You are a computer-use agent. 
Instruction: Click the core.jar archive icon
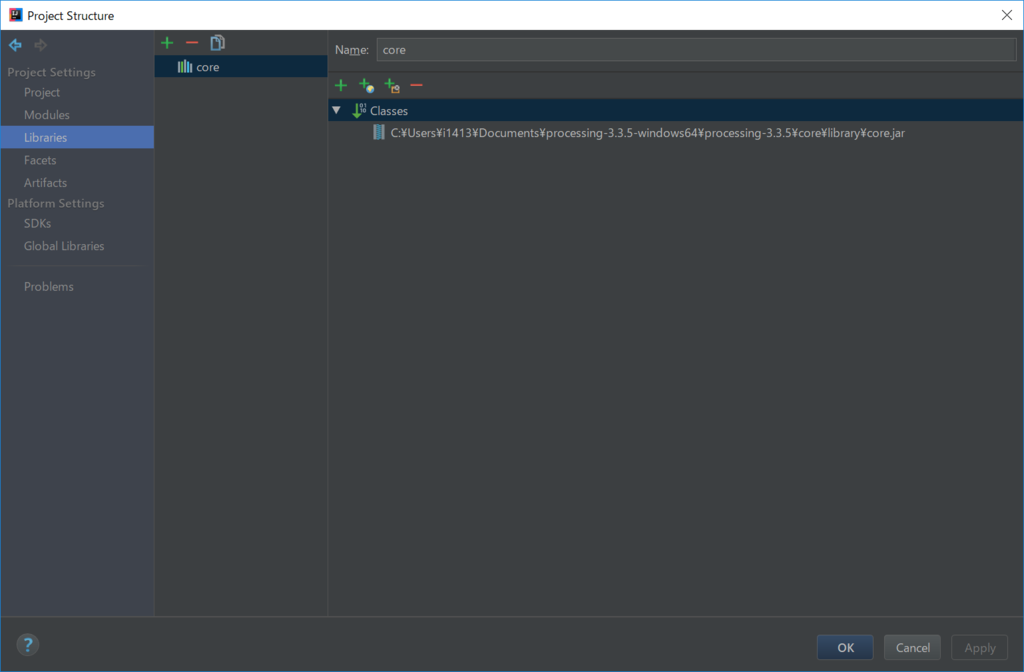point(379,133)
